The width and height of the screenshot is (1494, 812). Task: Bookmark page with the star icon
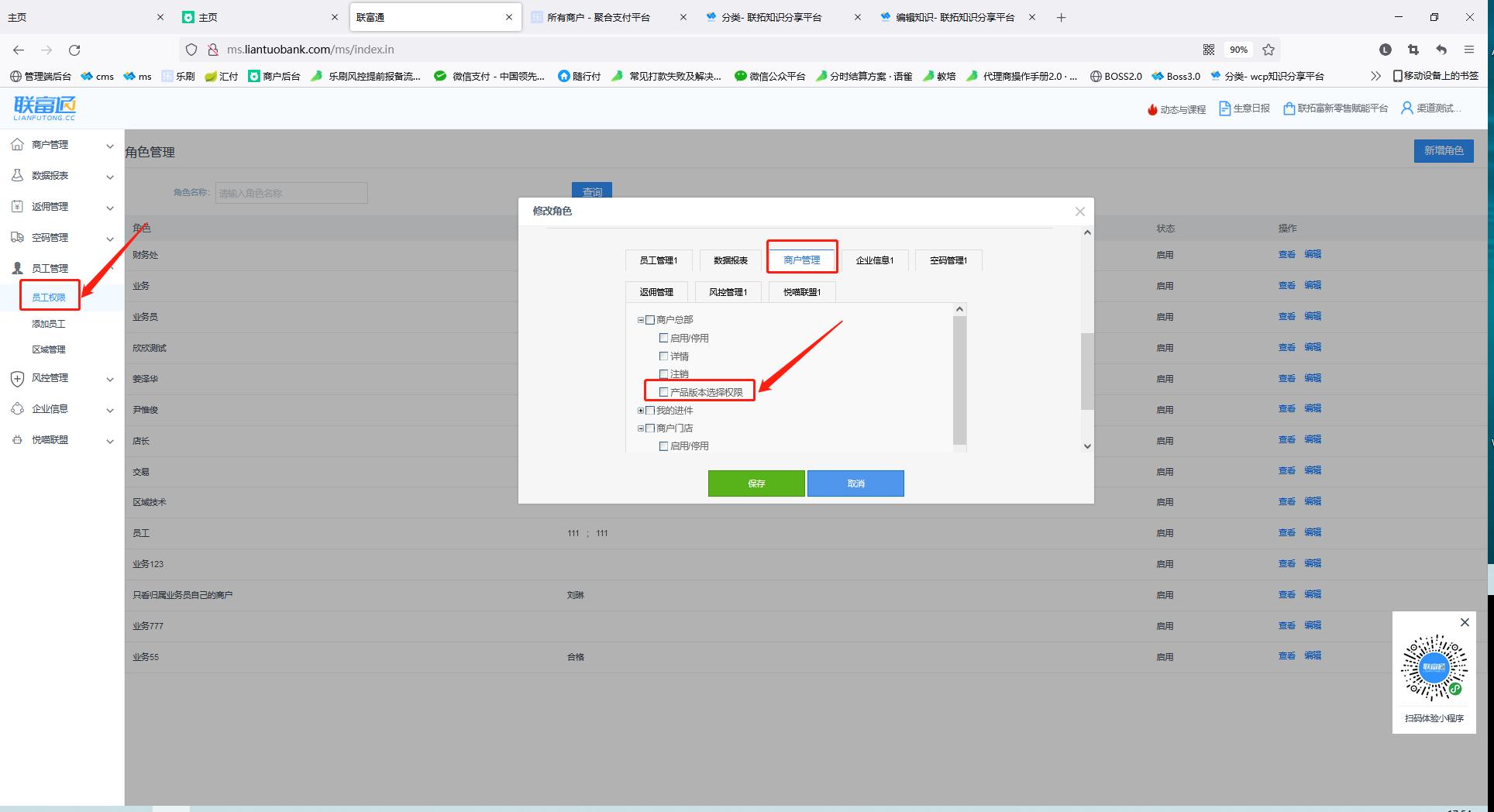[x=1269, y=50]
